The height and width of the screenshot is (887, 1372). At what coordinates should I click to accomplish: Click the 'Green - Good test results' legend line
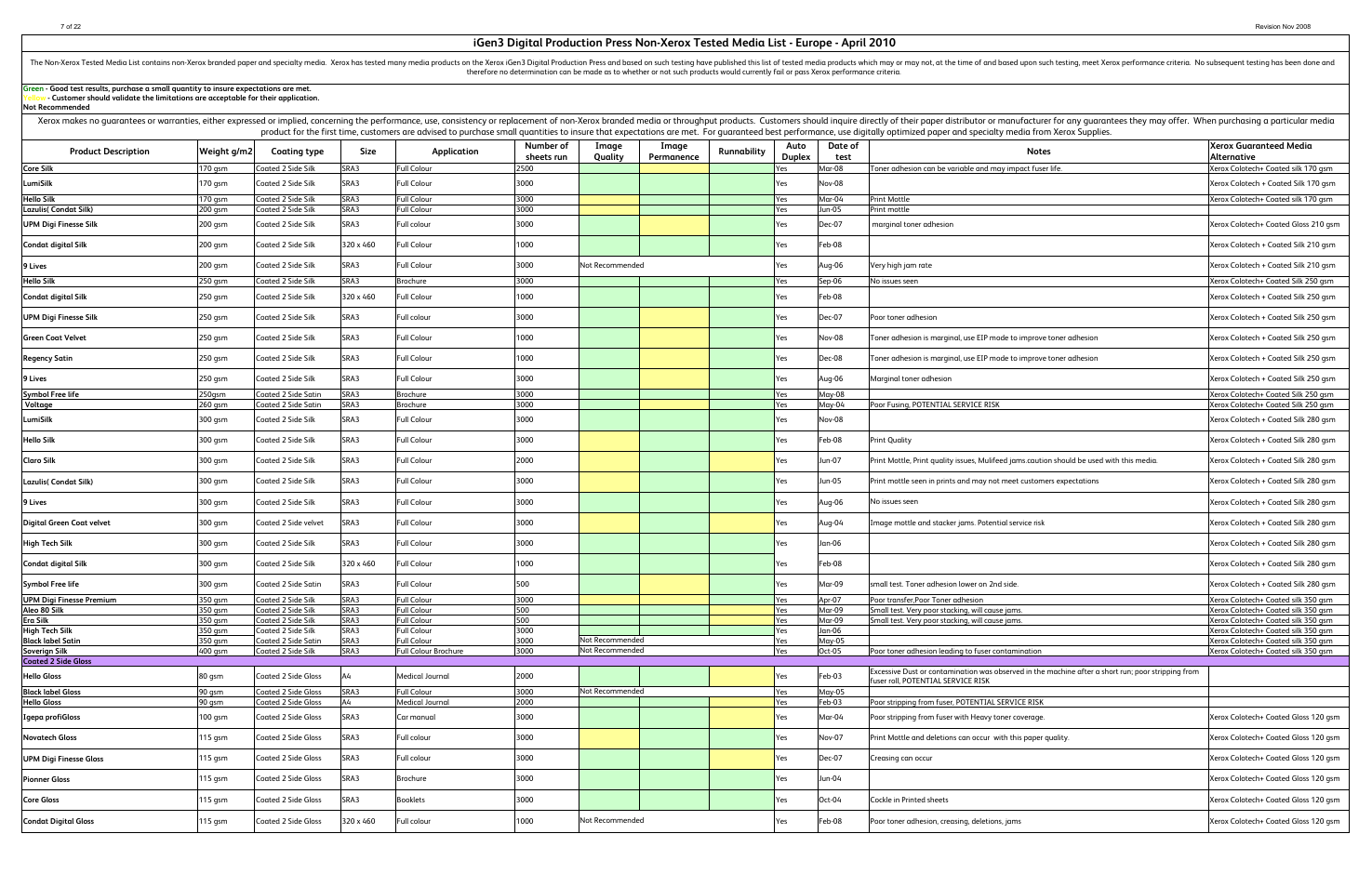pos(167,88)
